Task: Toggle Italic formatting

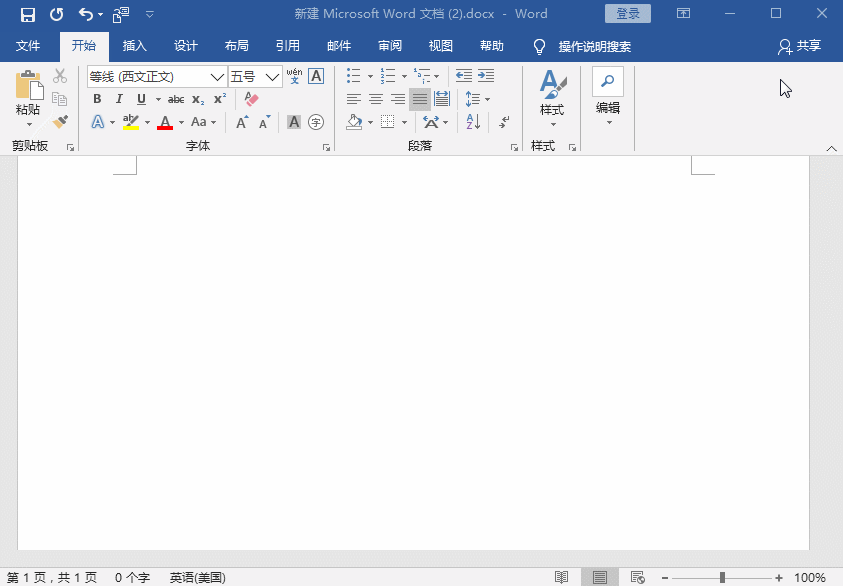Action: coord(119,99)
